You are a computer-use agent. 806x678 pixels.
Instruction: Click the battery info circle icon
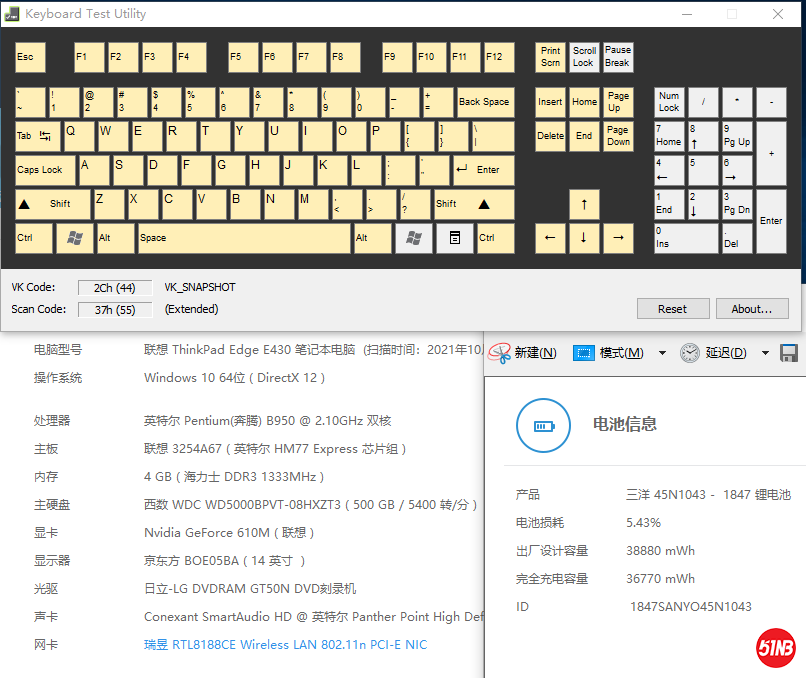[x=543, y=426]
